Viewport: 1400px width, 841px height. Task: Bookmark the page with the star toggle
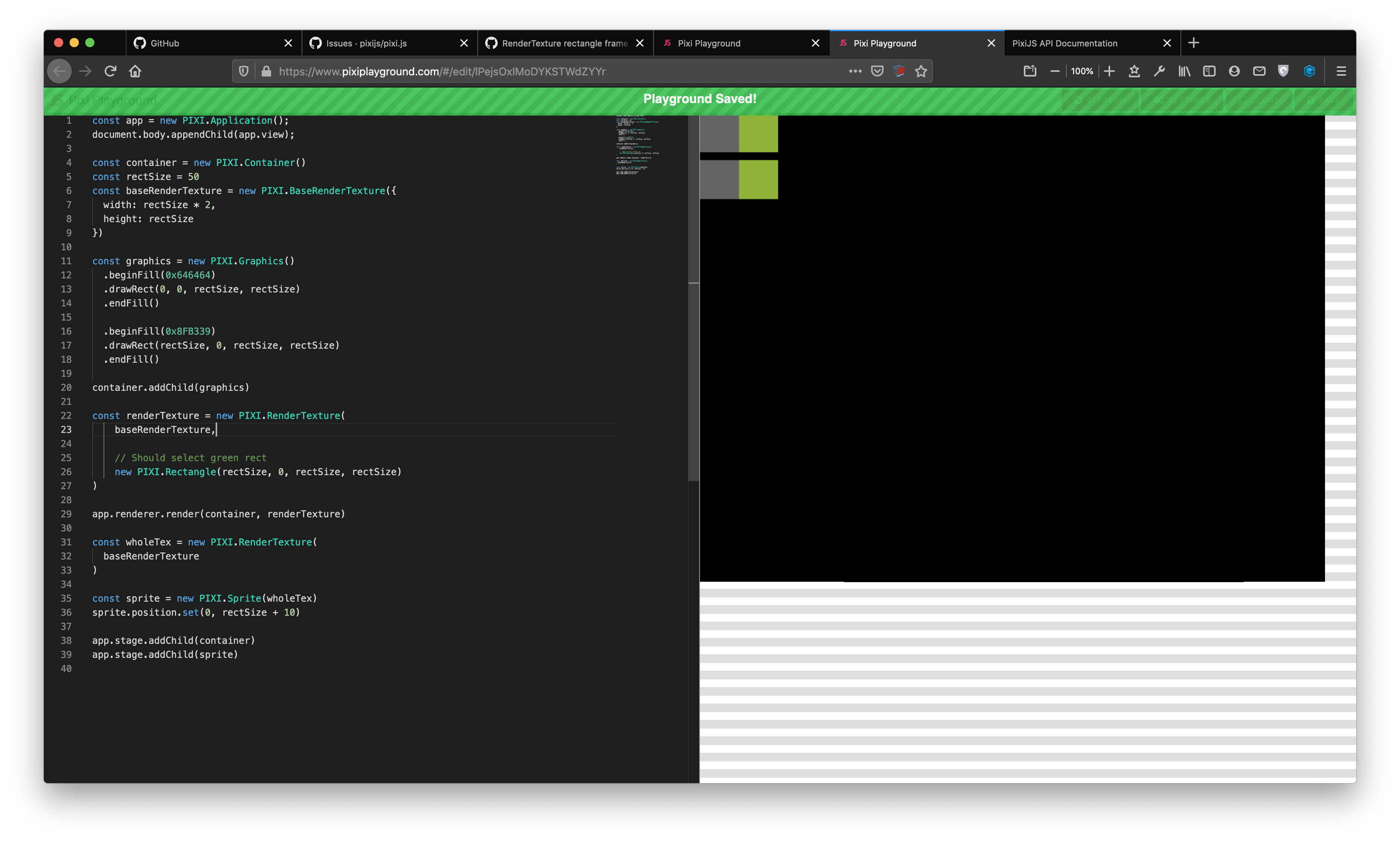click(921, 71)
